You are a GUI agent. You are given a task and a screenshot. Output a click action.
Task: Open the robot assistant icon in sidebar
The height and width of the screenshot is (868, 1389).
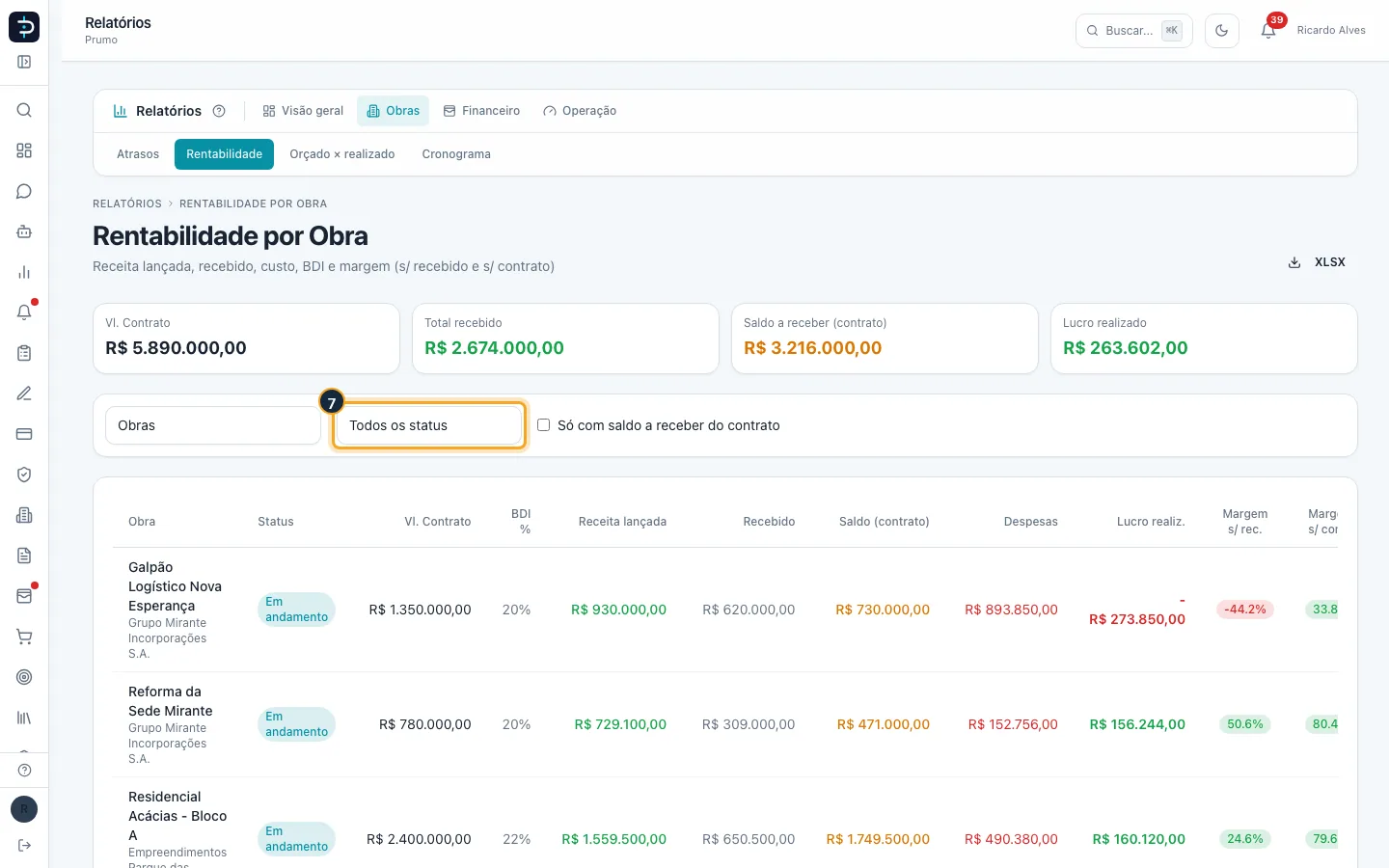tap(24, 231)
